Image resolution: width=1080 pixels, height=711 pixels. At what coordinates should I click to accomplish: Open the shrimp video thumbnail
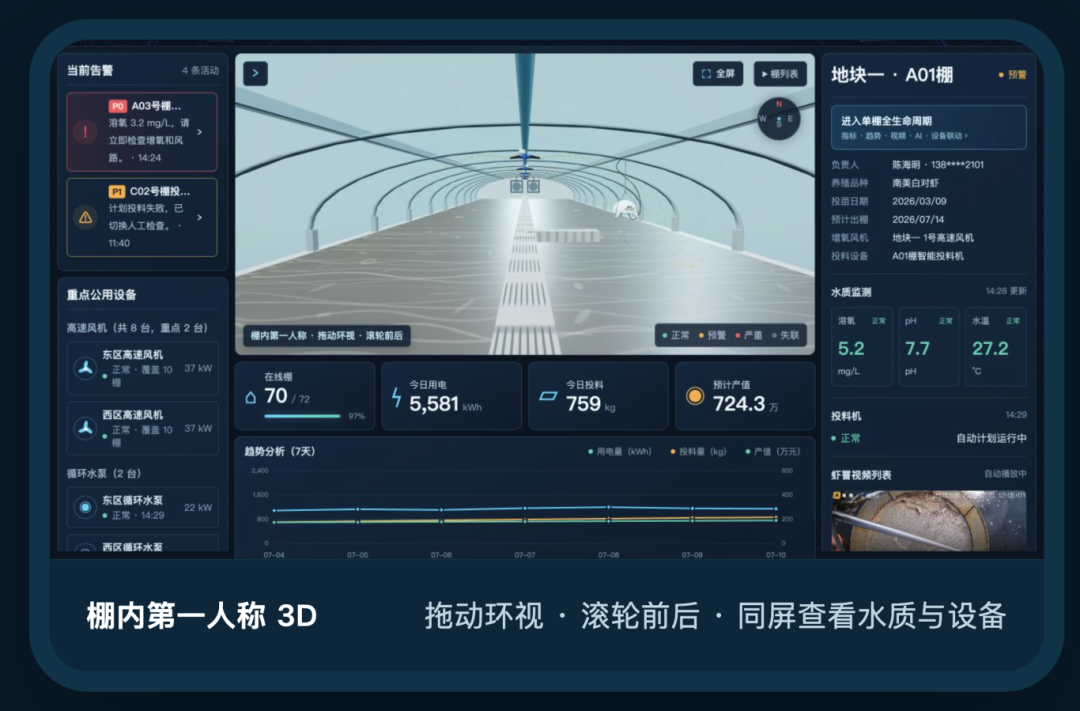[x=928, y=520]
